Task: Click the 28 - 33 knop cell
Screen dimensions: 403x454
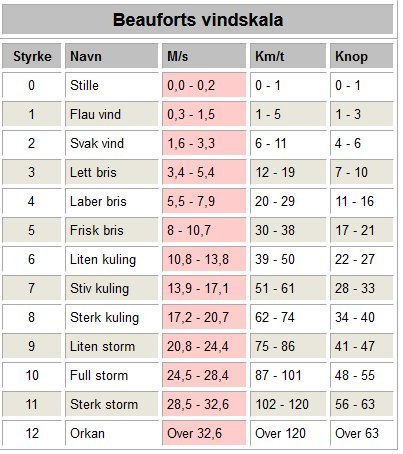Action: pos(362,288)
